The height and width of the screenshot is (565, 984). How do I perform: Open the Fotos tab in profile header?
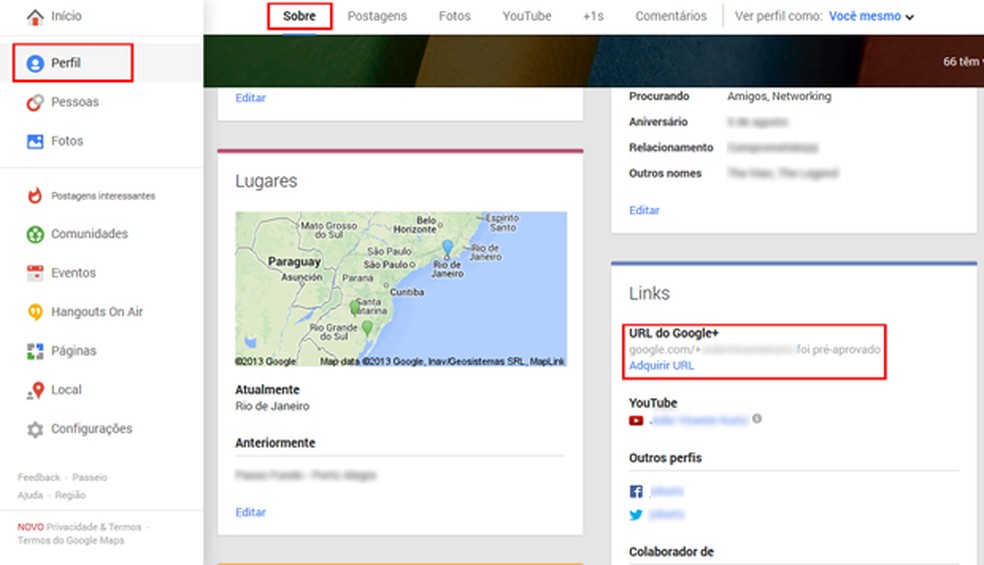(x=454, y=16)
